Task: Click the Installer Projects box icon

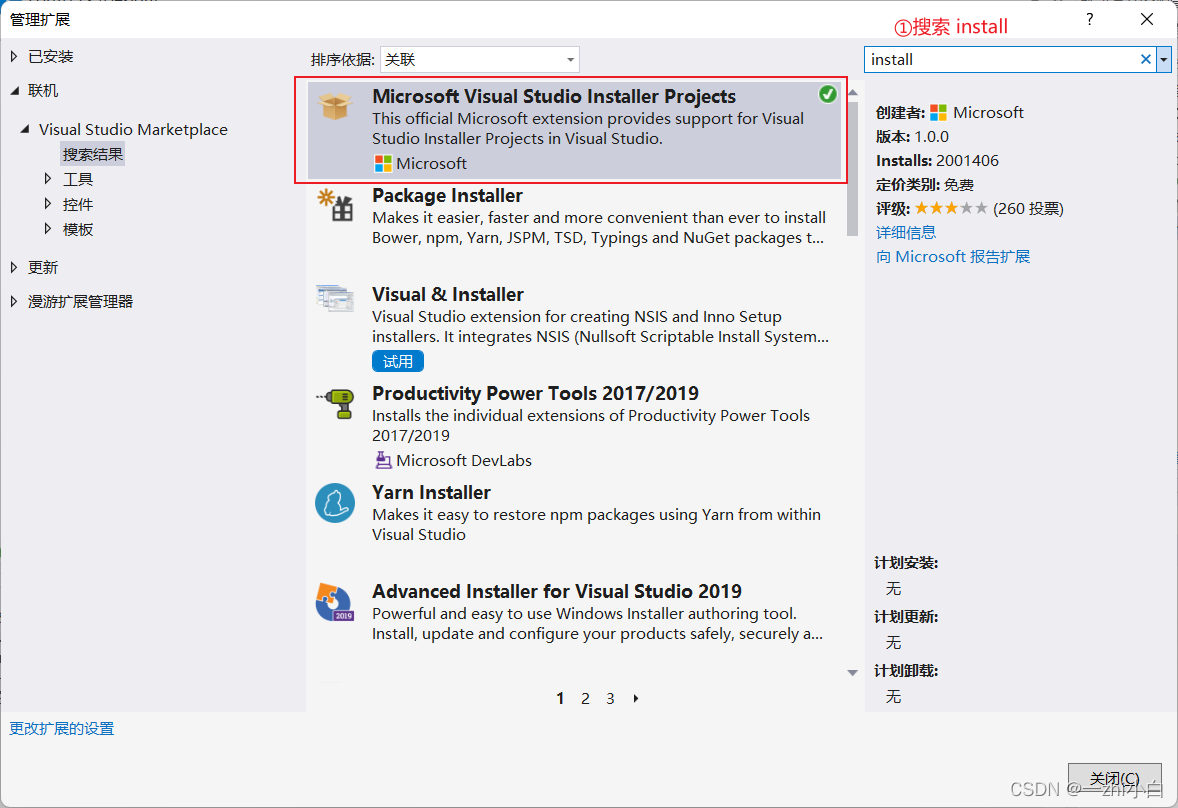Action: 335,106
